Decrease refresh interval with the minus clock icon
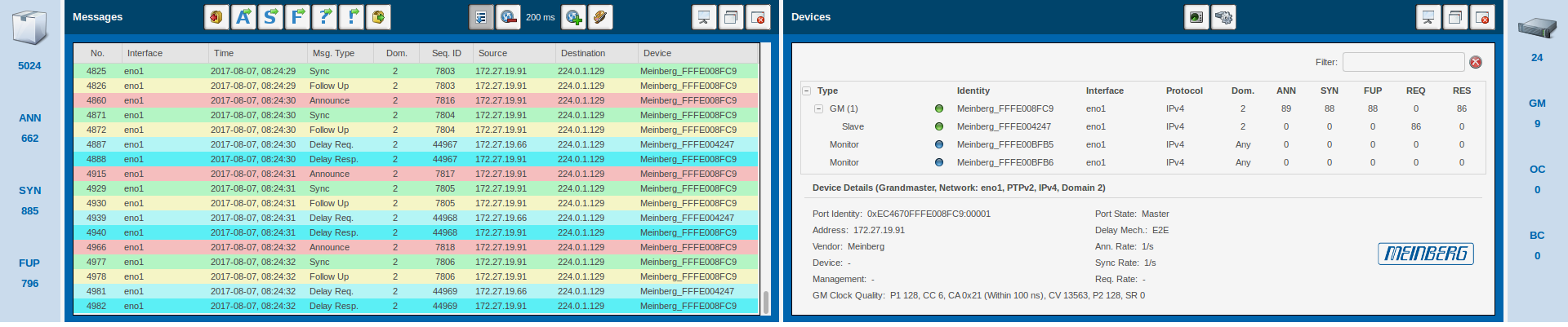 pyautogui.click(x=508, y=17)
